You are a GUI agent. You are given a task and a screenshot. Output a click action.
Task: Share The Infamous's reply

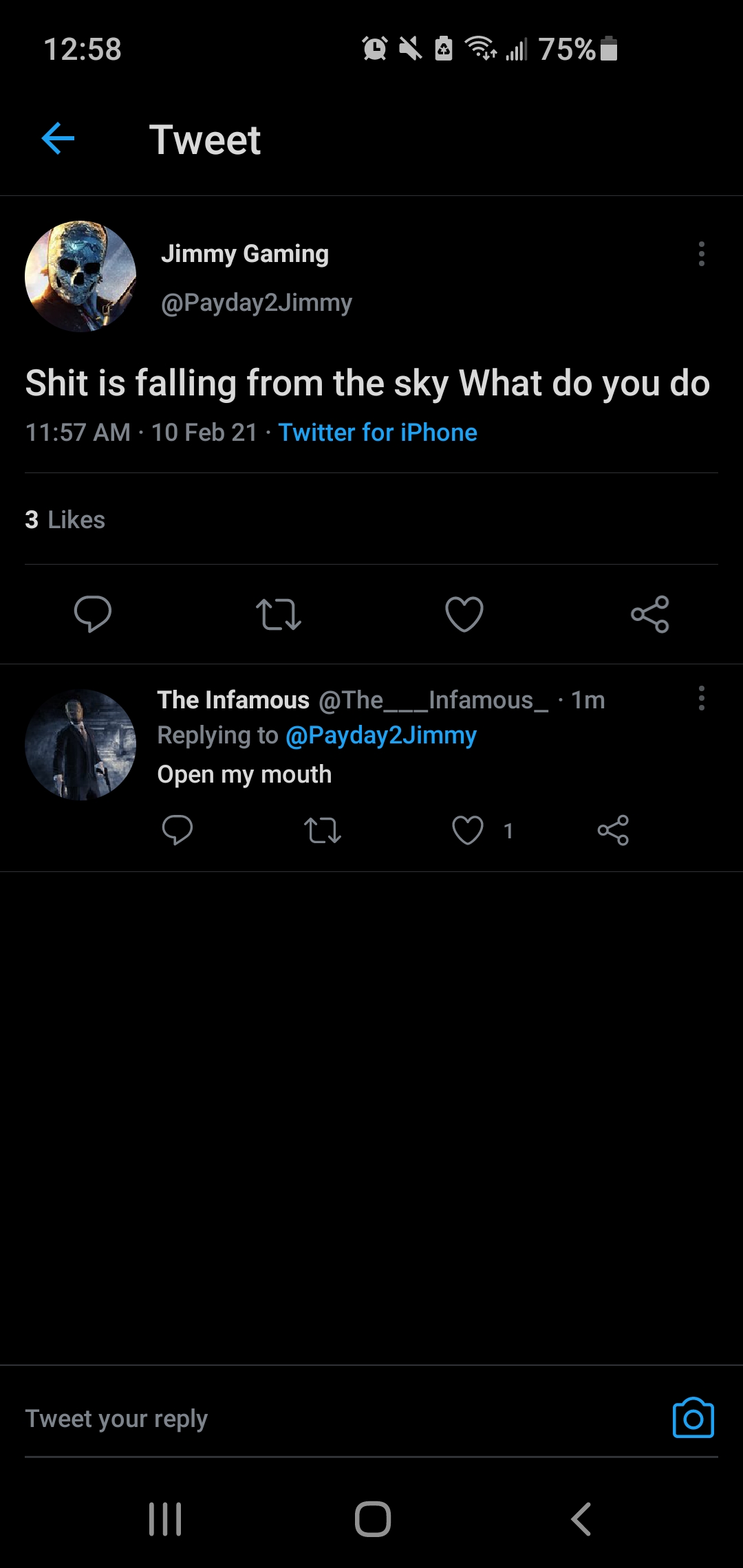613,830
